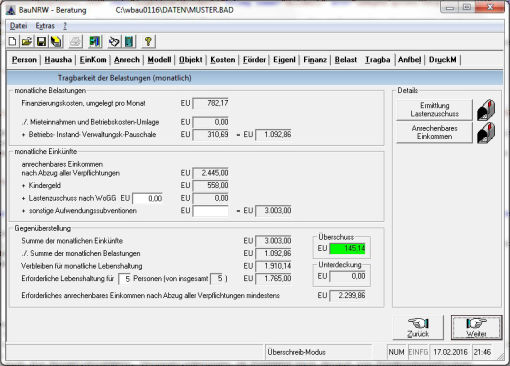Click the teal door exit icon

(x=129, y=42)
